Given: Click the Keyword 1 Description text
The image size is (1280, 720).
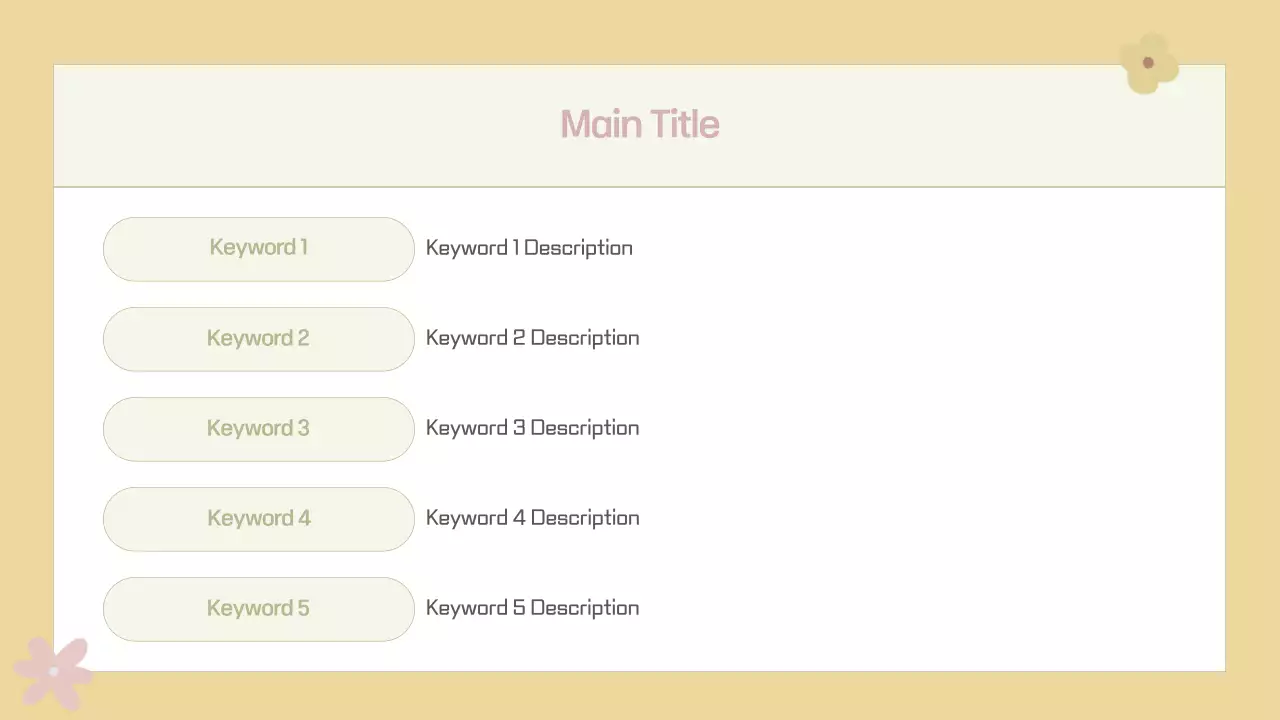Looking at the screenshot, I should pos(529,248).
